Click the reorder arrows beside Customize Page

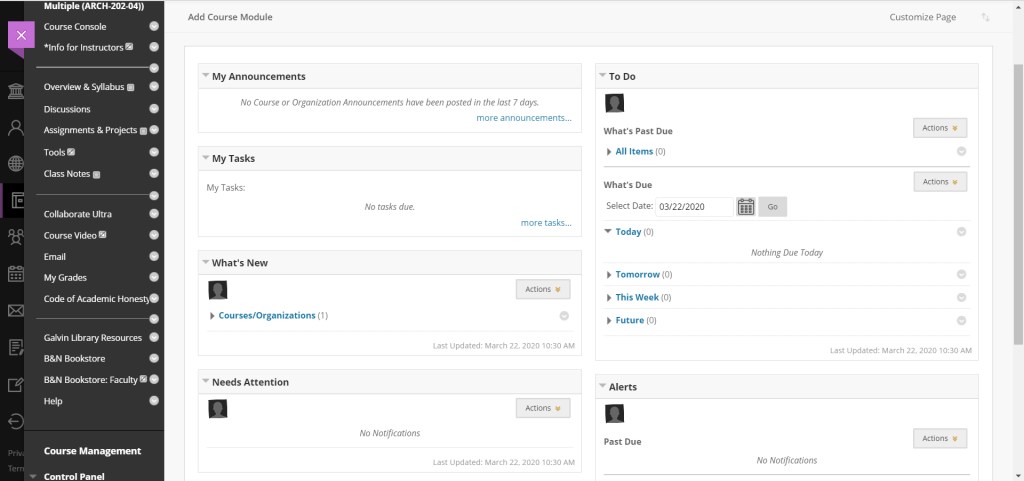(x=986, y=17)
